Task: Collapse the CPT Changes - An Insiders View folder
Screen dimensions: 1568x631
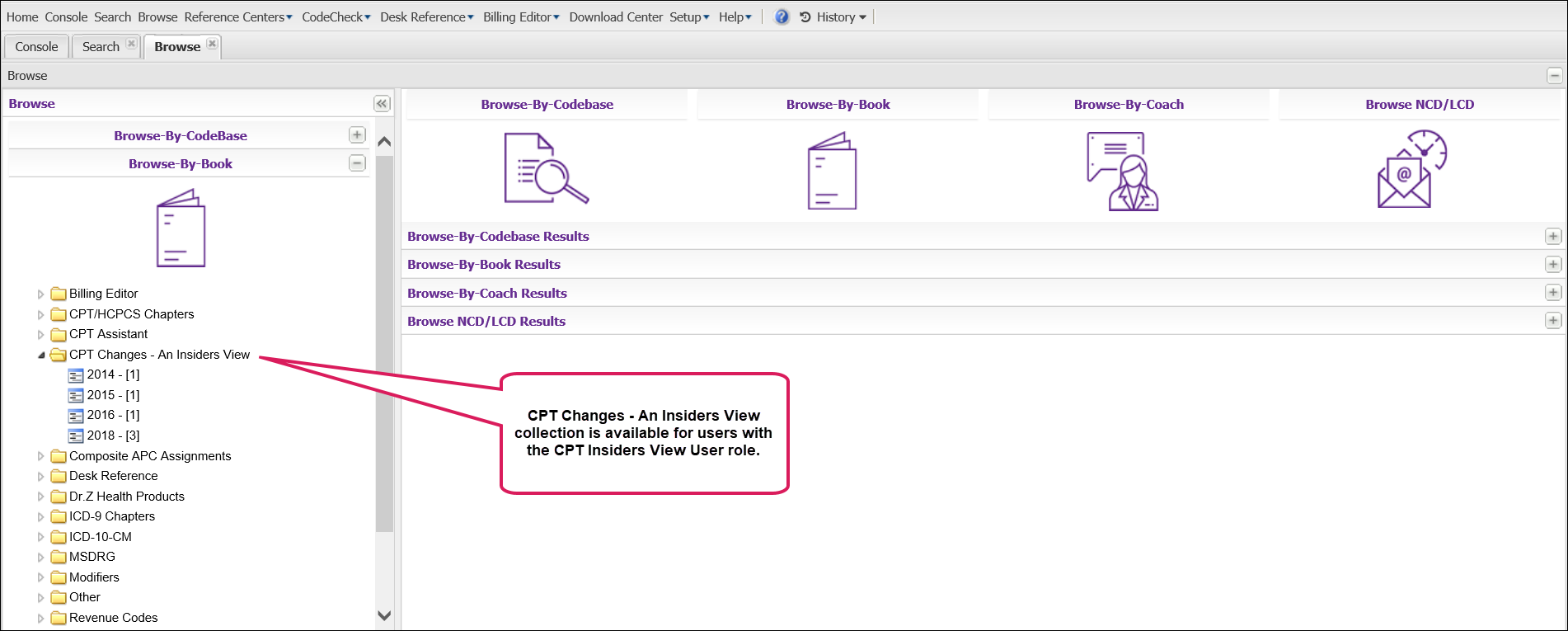Action: 41,356
